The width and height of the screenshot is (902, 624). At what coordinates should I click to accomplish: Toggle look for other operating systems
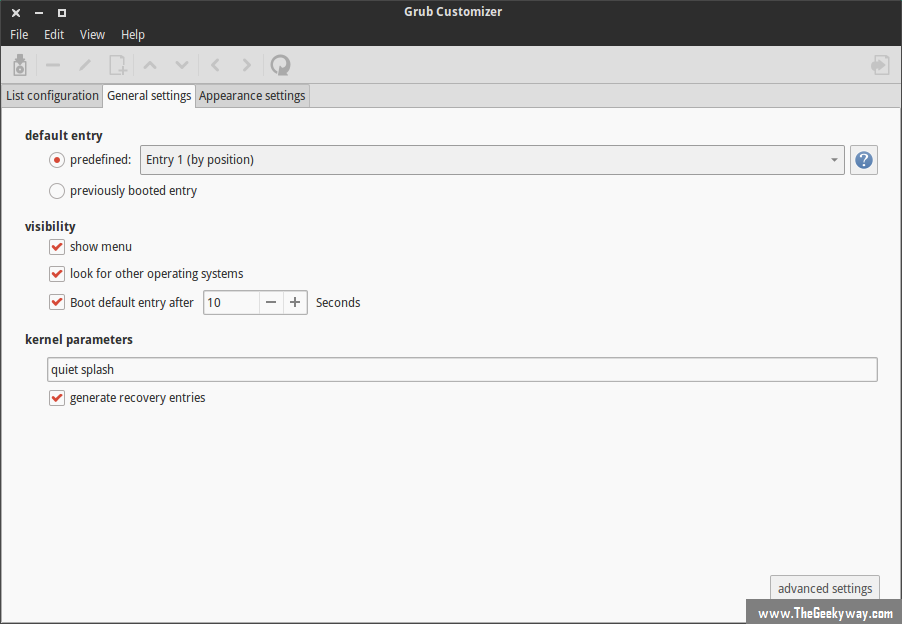(57, 274)
